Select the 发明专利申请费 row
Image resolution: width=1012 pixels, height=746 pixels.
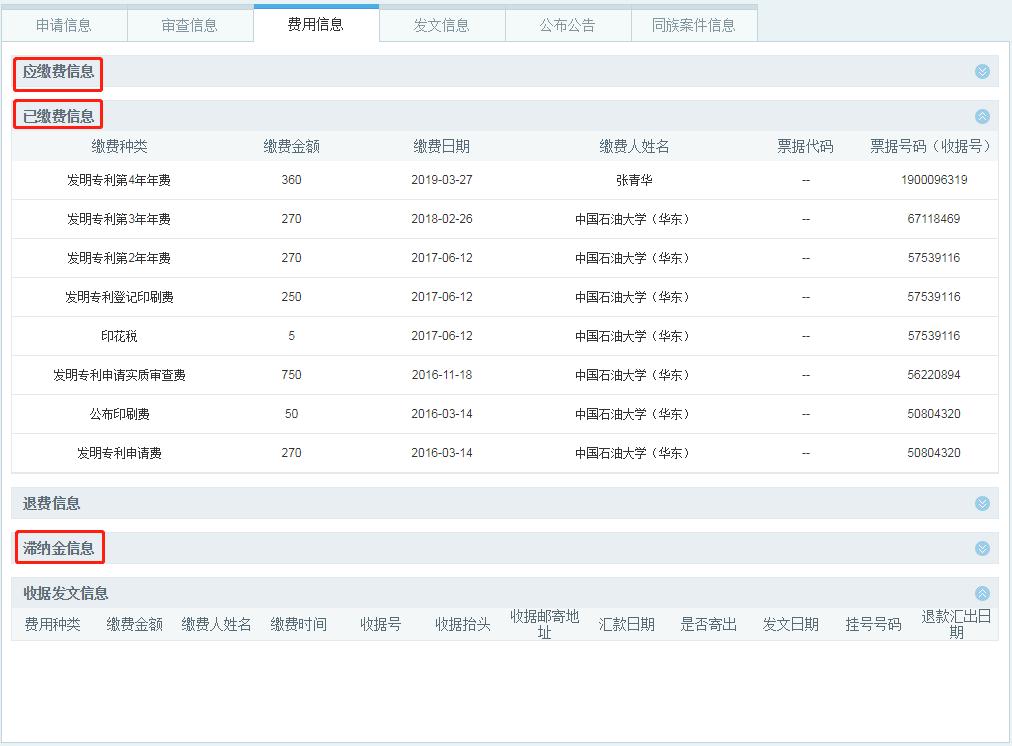coord(505,453)
